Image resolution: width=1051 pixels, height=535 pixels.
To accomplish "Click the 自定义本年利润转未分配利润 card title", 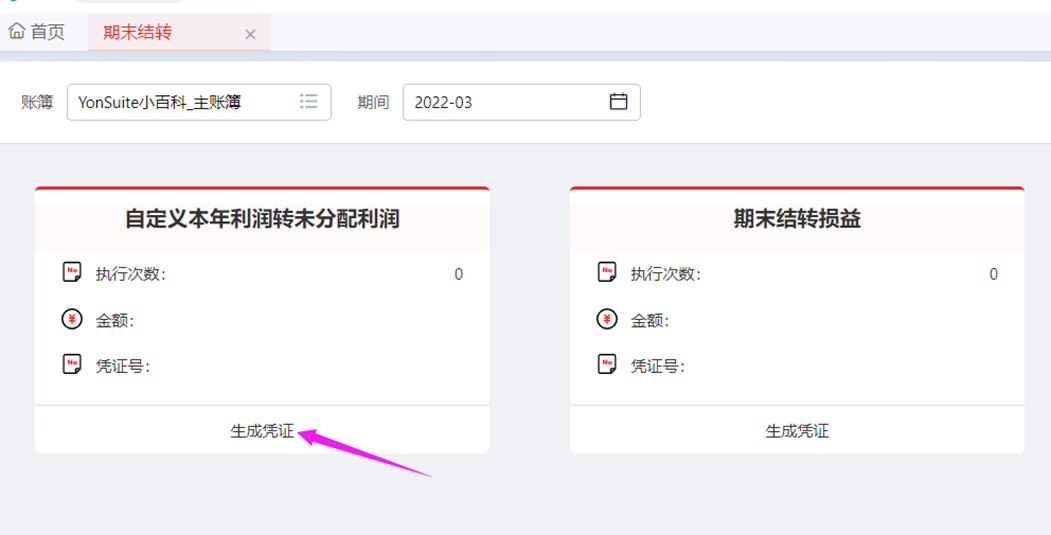I will 262,219.
